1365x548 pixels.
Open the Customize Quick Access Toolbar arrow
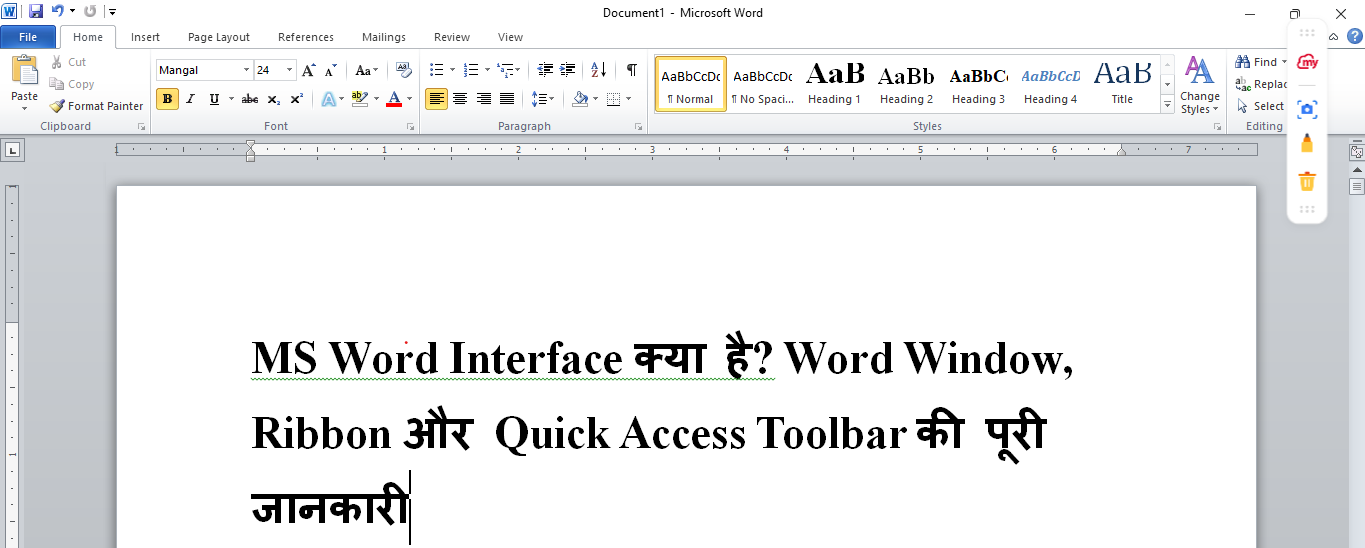coord(111,12)
